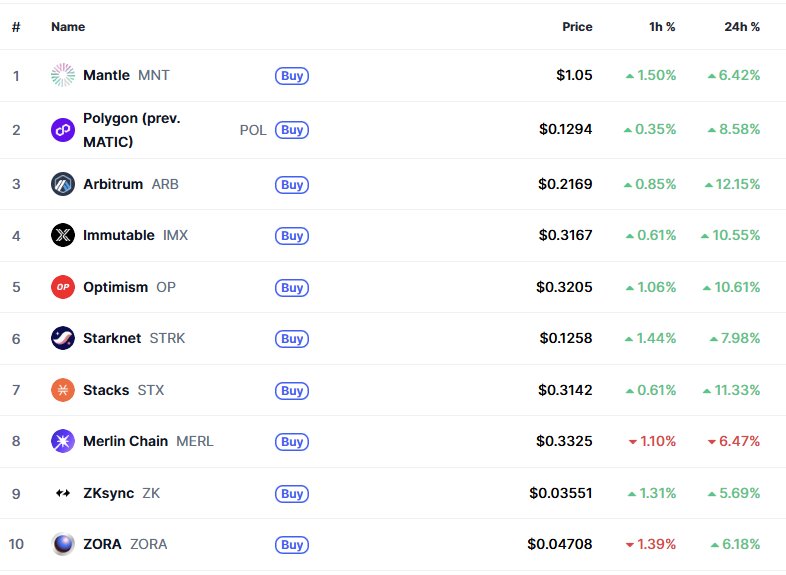
Task: Click the Arbitrum logo icon
Action: (x=63, y=184)
